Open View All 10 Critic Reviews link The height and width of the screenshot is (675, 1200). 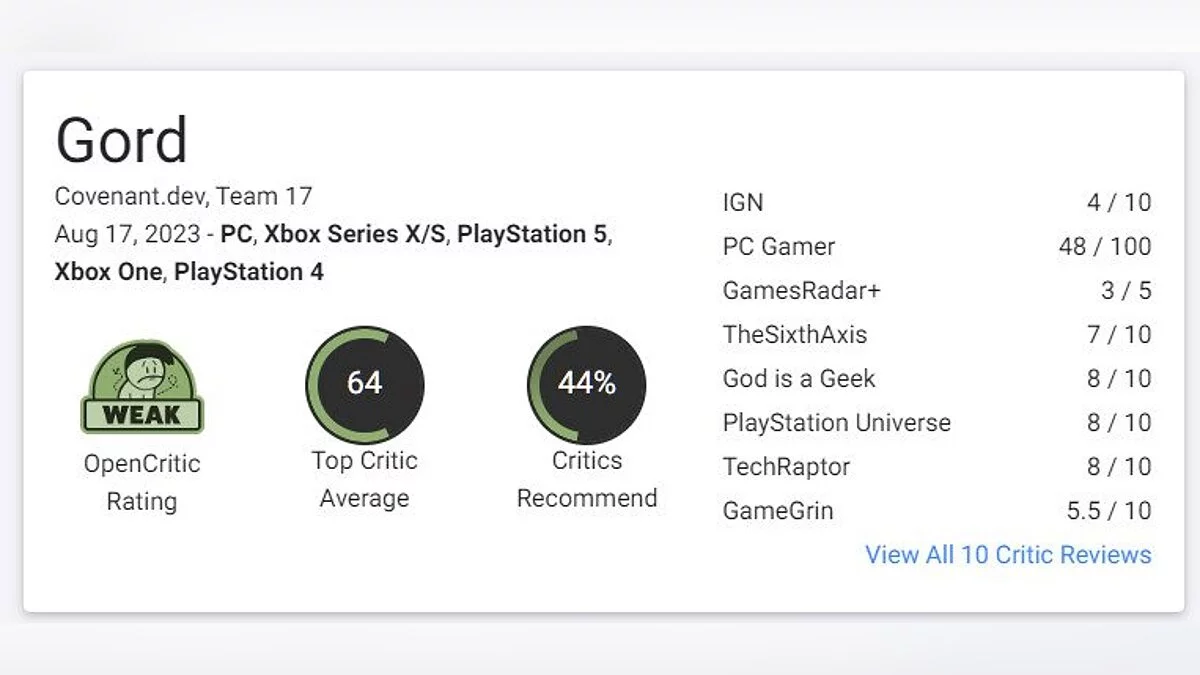pos(1008,555)
